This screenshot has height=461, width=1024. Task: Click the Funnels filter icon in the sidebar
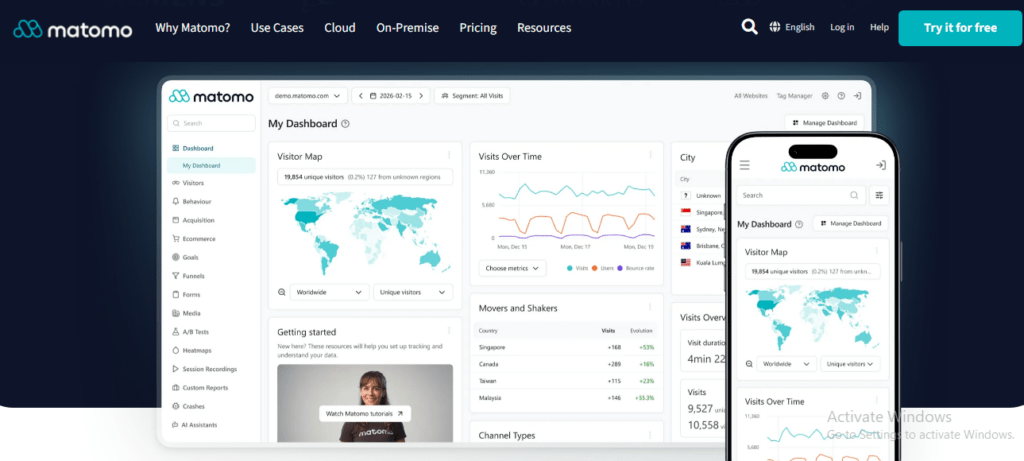pyautogui.click(x=176, y=276)
